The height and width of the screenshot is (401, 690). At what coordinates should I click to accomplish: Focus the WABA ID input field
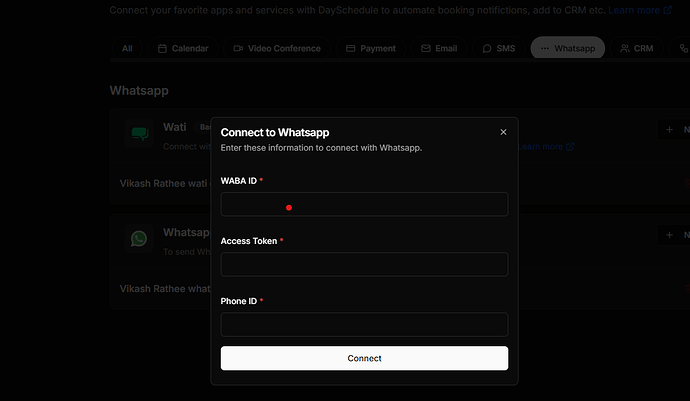coord(364,204)
